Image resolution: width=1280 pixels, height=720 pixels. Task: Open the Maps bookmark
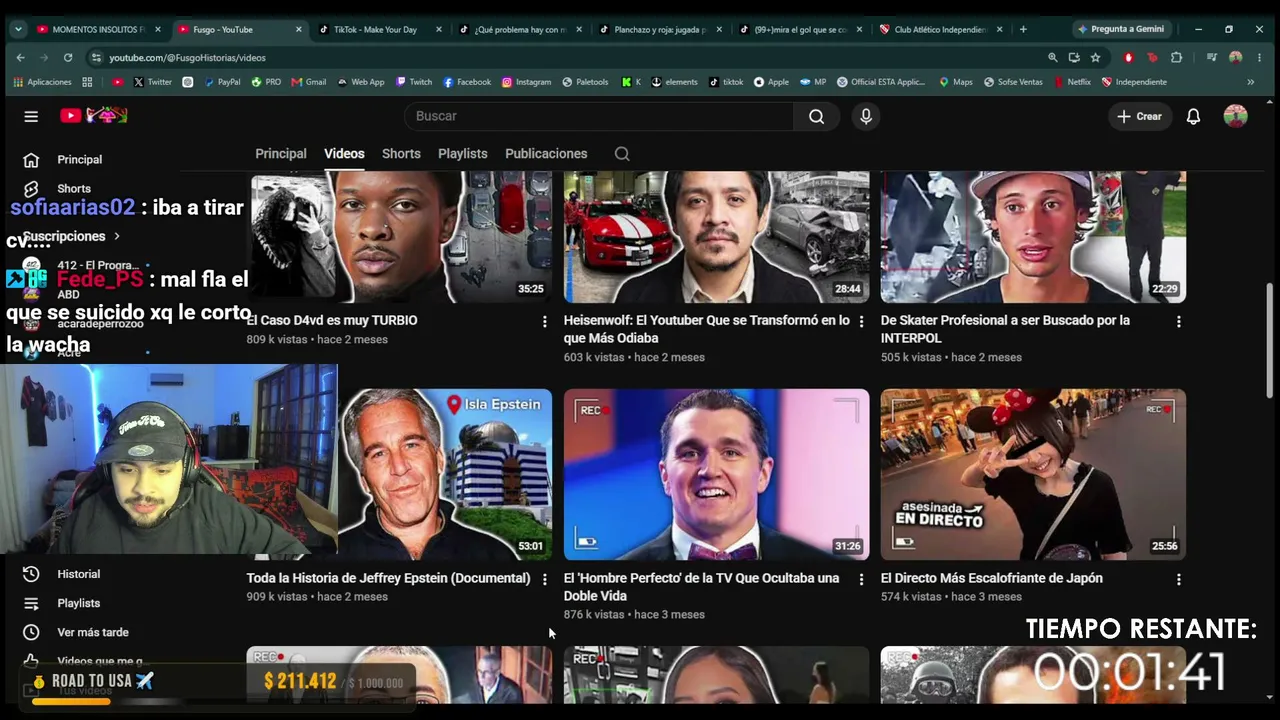coord(956,82)
